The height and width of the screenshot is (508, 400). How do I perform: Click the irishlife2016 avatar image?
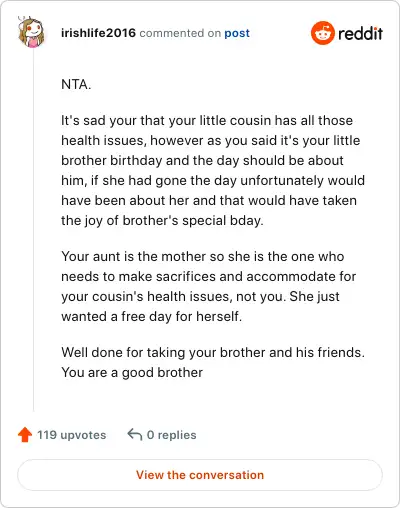click(x=31, y=32)
